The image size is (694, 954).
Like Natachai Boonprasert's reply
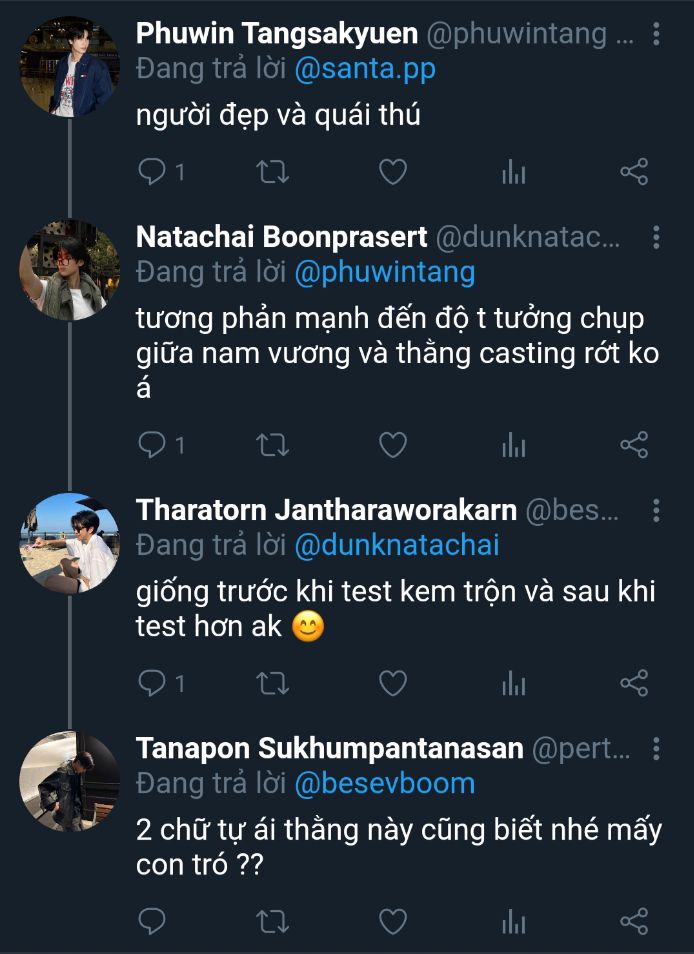(393, 444)
